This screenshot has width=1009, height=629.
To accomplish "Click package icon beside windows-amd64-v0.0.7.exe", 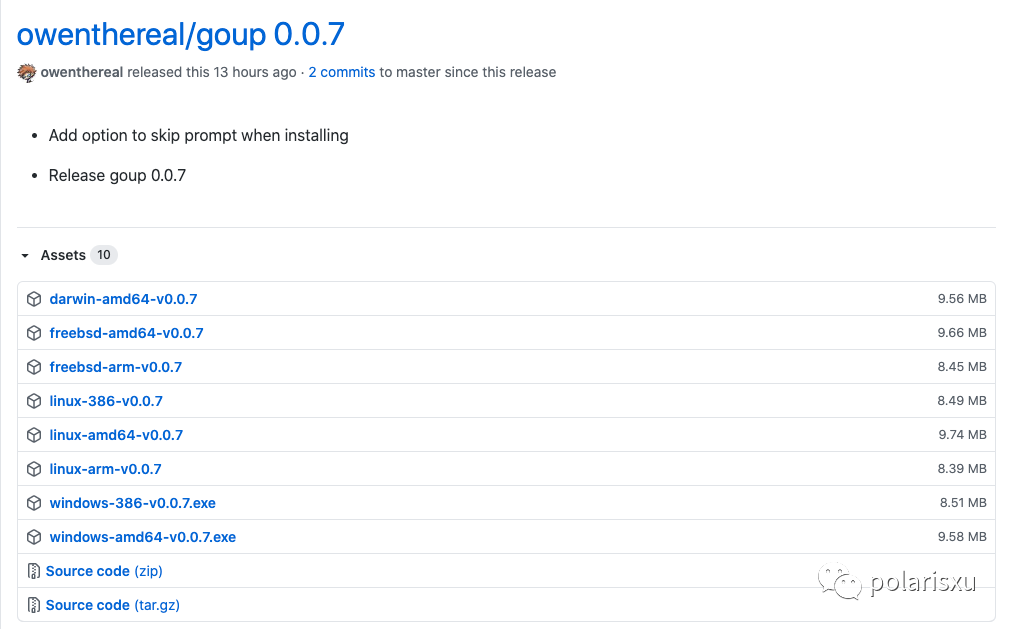I will 34,537.
